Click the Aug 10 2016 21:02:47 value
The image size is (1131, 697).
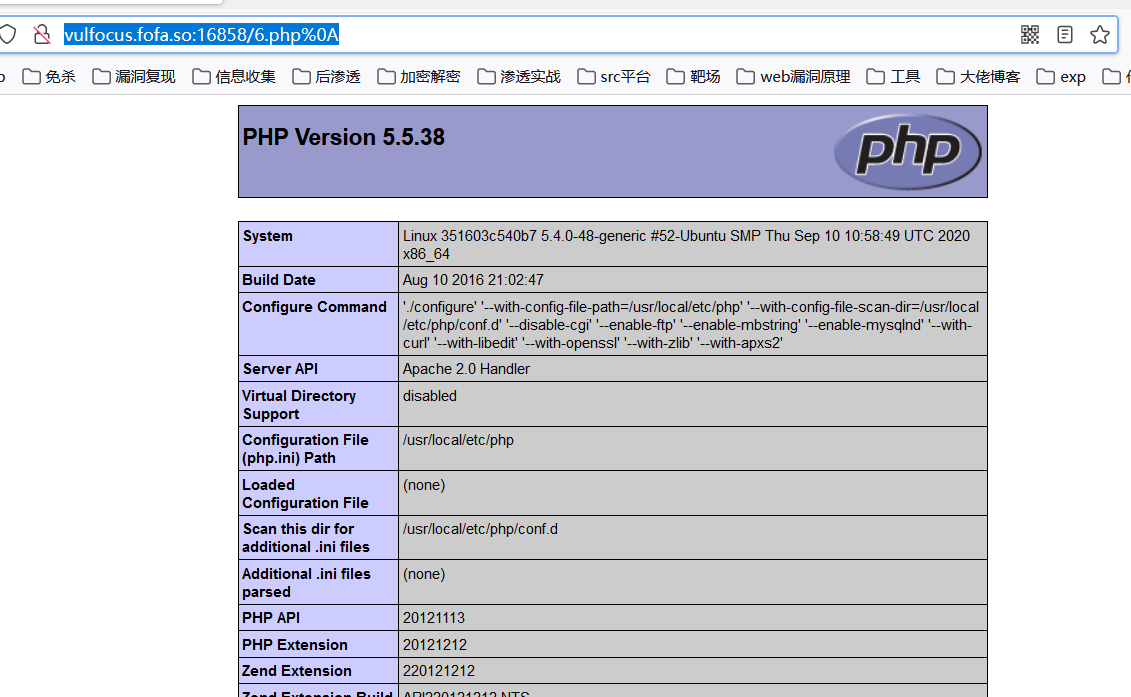coord(473,280)
